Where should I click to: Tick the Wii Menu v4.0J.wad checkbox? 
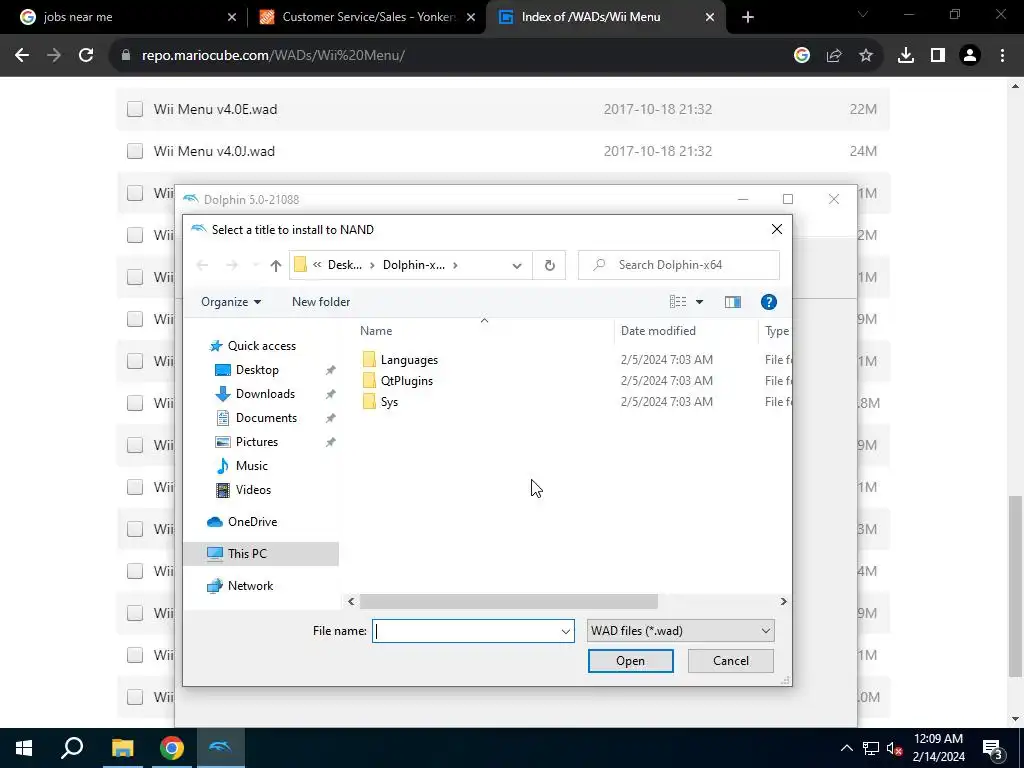[x=135, y=151]
